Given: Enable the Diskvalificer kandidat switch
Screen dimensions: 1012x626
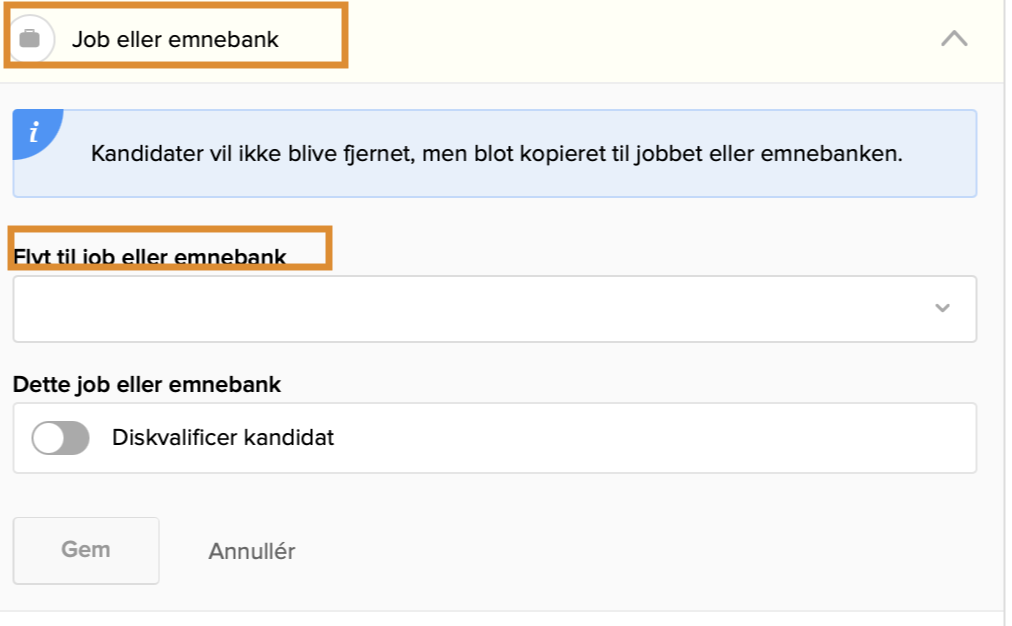Looking at the screenshot, I should pos(60,438).
